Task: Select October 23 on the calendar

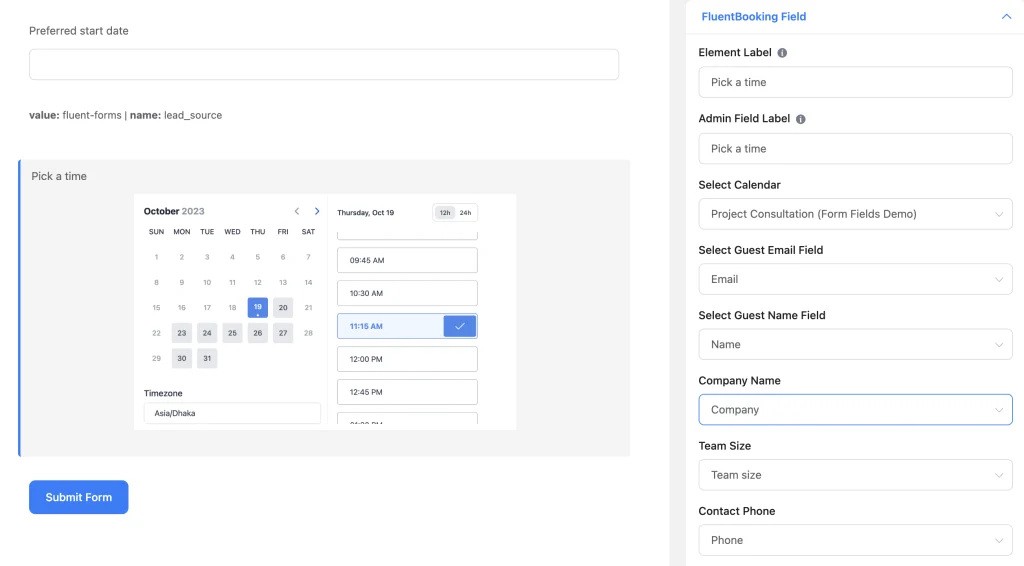Action: pyautogui.click(x=182, y=333)
